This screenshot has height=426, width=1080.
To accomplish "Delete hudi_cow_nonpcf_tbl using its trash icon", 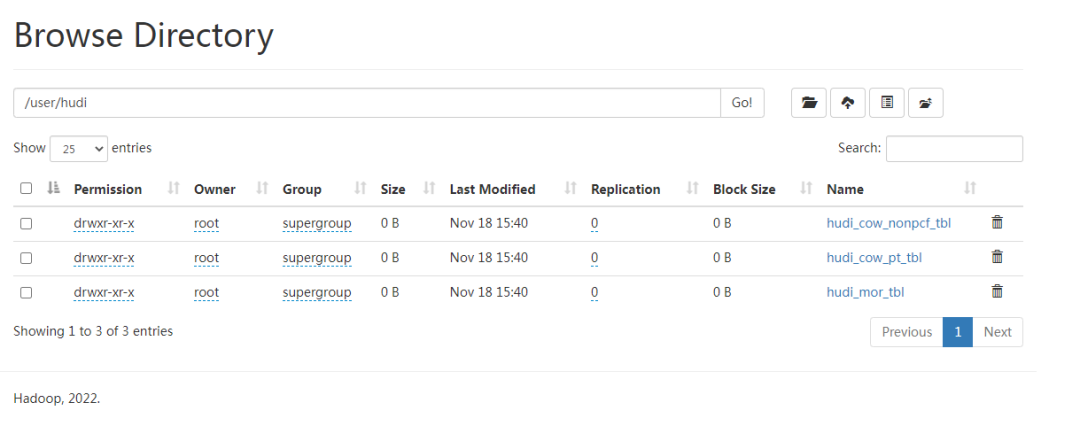I will [997, 223].
